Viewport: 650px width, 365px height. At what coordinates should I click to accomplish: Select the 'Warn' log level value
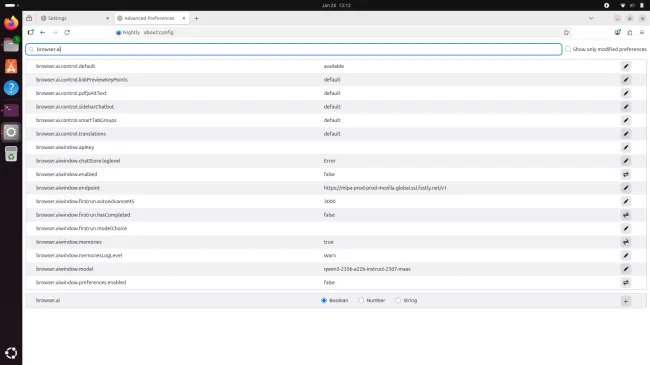click(330, 256)
